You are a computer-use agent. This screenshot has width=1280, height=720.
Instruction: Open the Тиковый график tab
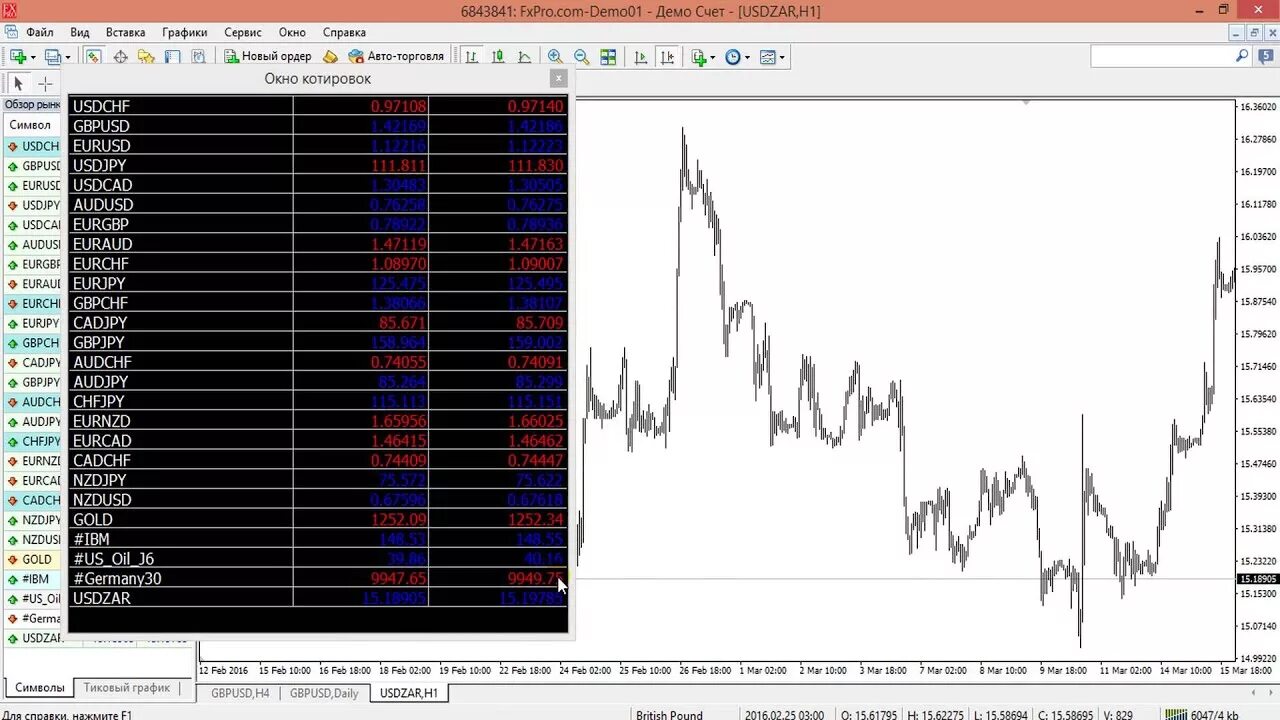click(x=126, y=688)
